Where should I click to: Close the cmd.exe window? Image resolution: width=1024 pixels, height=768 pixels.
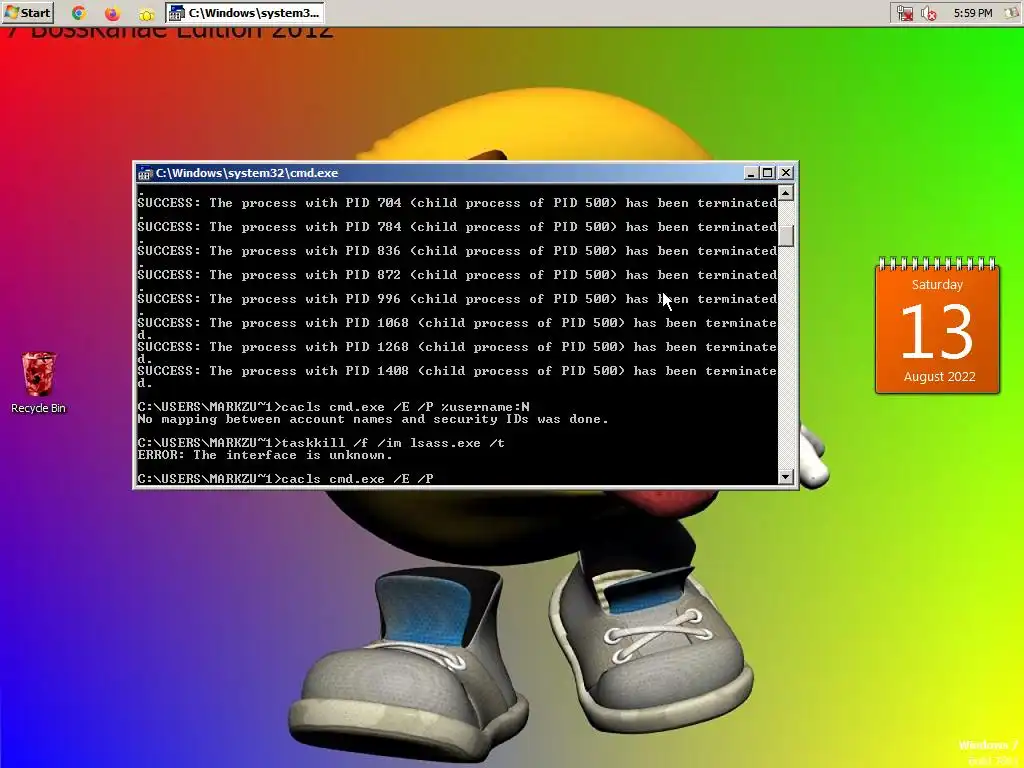click(786, 173)
